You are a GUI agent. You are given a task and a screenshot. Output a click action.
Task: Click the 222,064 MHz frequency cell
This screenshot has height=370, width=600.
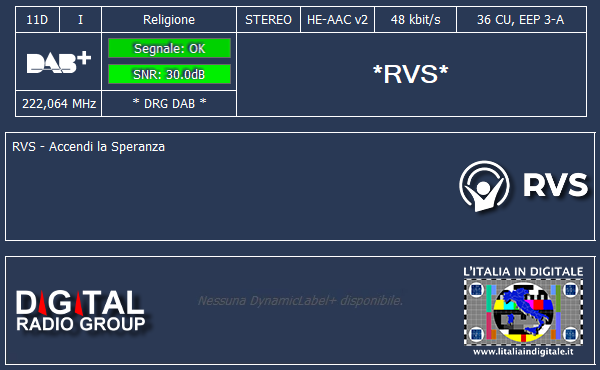59,103
